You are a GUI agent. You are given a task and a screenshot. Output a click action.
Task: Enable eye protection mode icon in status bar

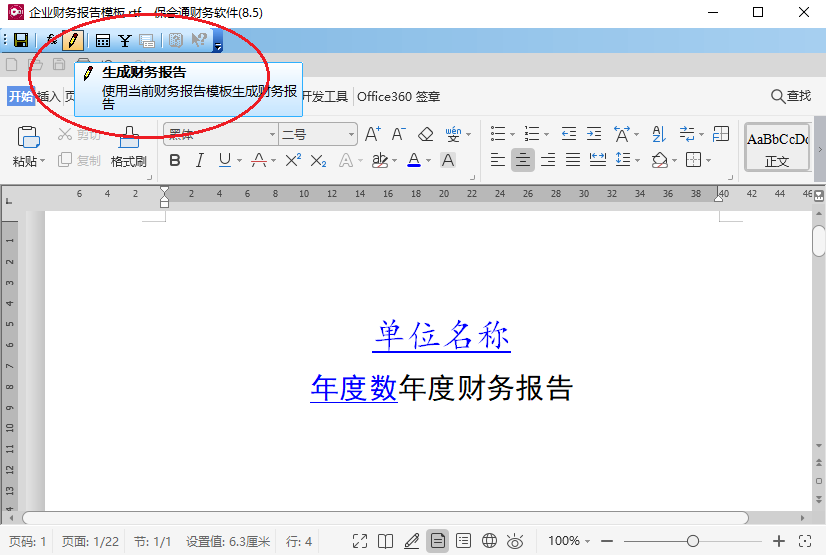coord(515,541)
